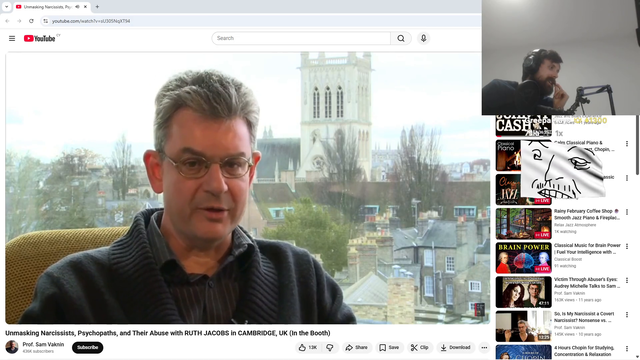
Task: Go forward with browser forward arrow
Action: pyautogui.click(x=19, y=21)
